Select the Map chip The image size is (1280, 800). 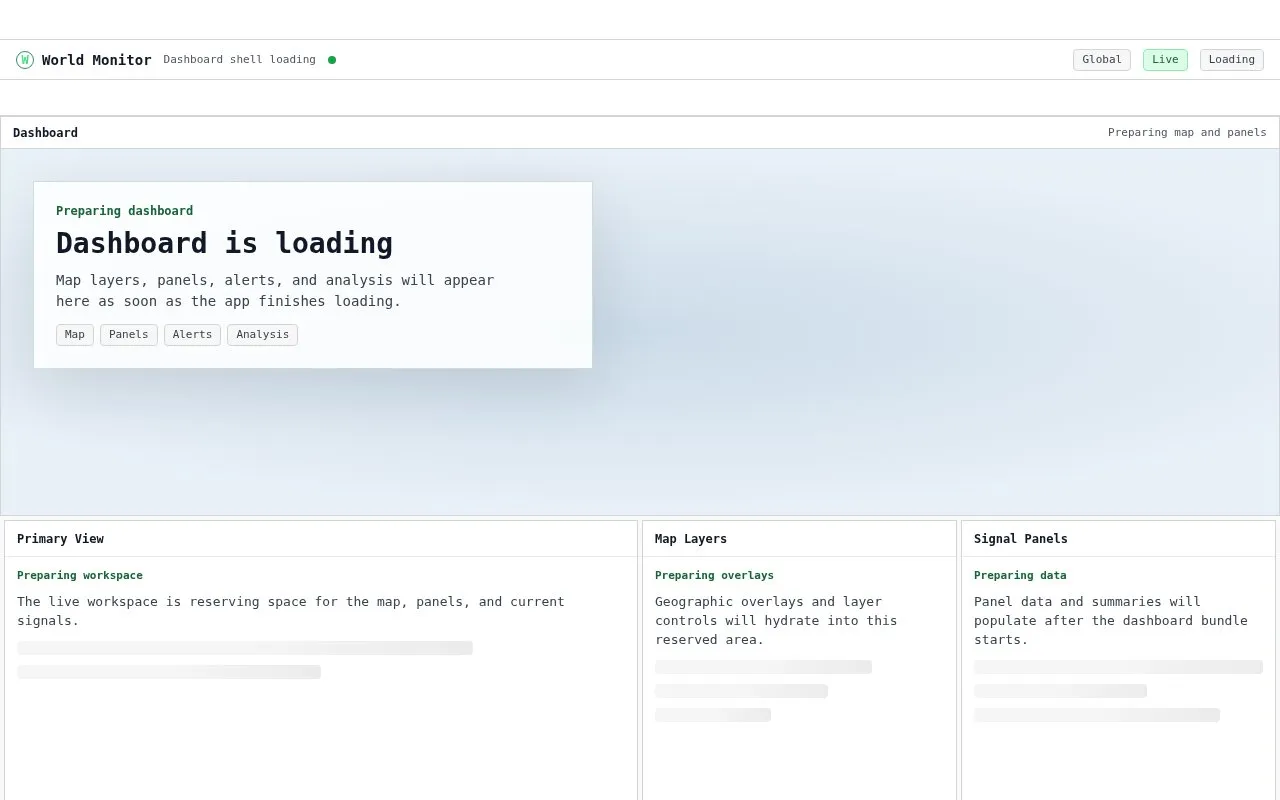[x=75, y=335]
